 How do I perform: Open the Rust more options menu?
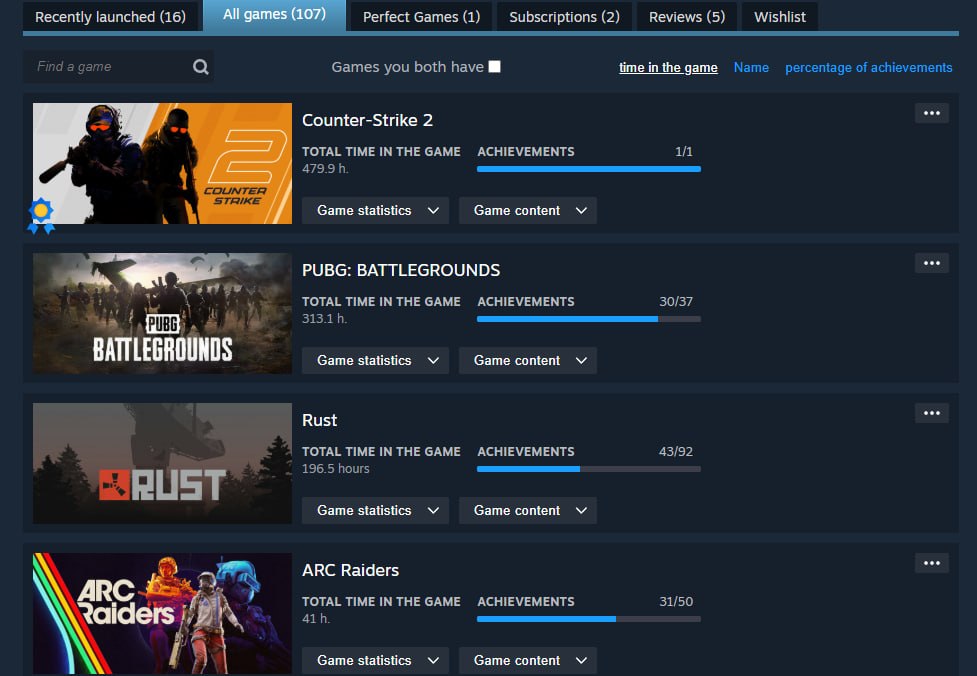point(932,413)
